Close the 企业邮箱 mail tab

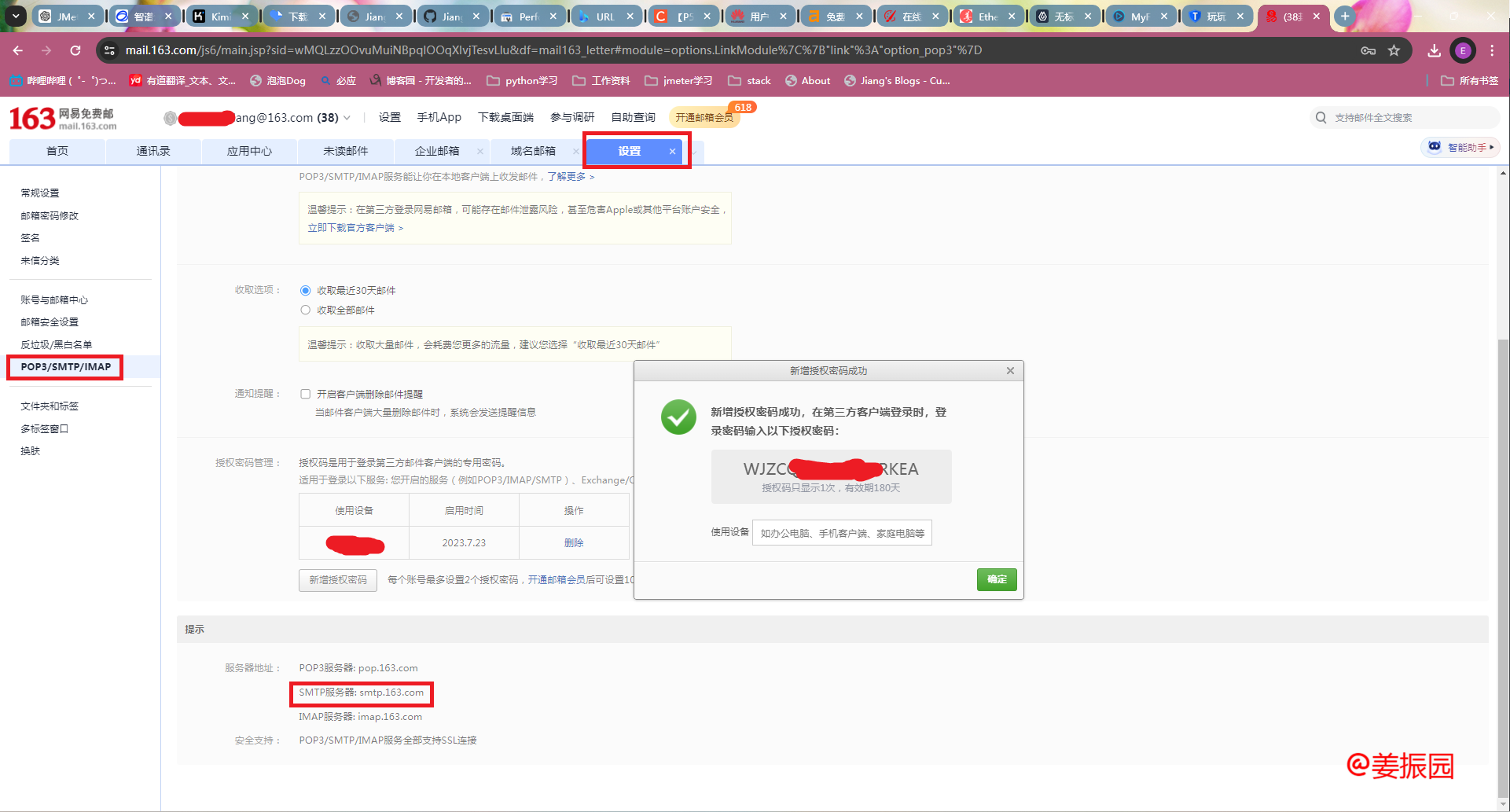[x=479, y=152]
